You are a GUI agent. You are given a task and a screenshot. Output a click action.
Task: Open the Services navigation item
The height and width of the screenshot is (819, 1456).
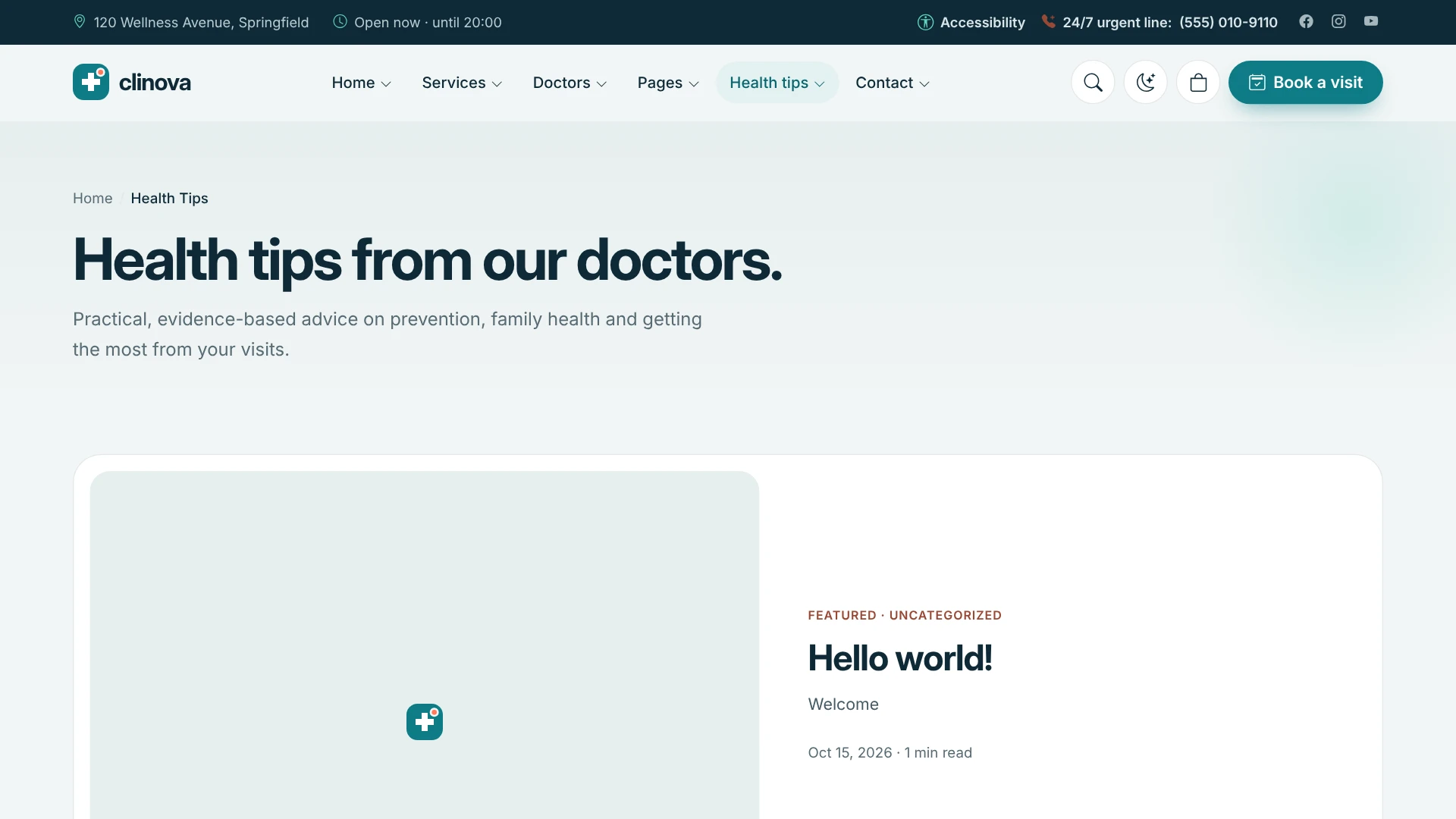pyautogui.click(x=462, y=82)
